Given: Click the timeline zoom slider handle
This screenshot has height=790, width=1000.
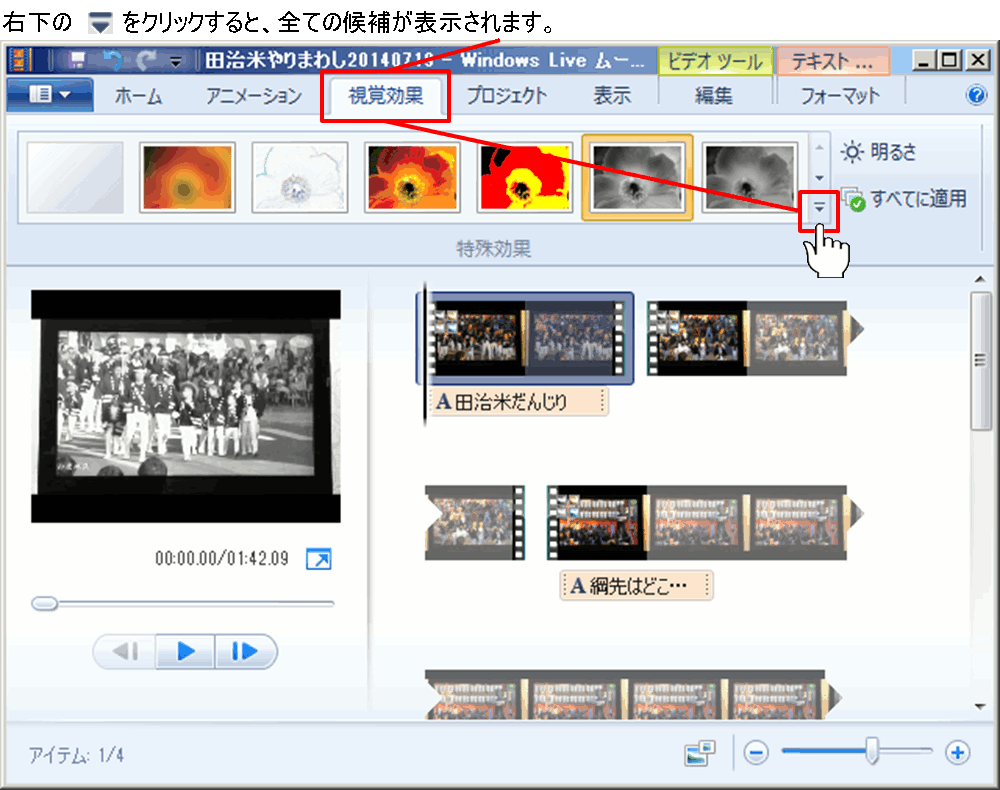Looking at the screenshot, I should coord(872,751).
